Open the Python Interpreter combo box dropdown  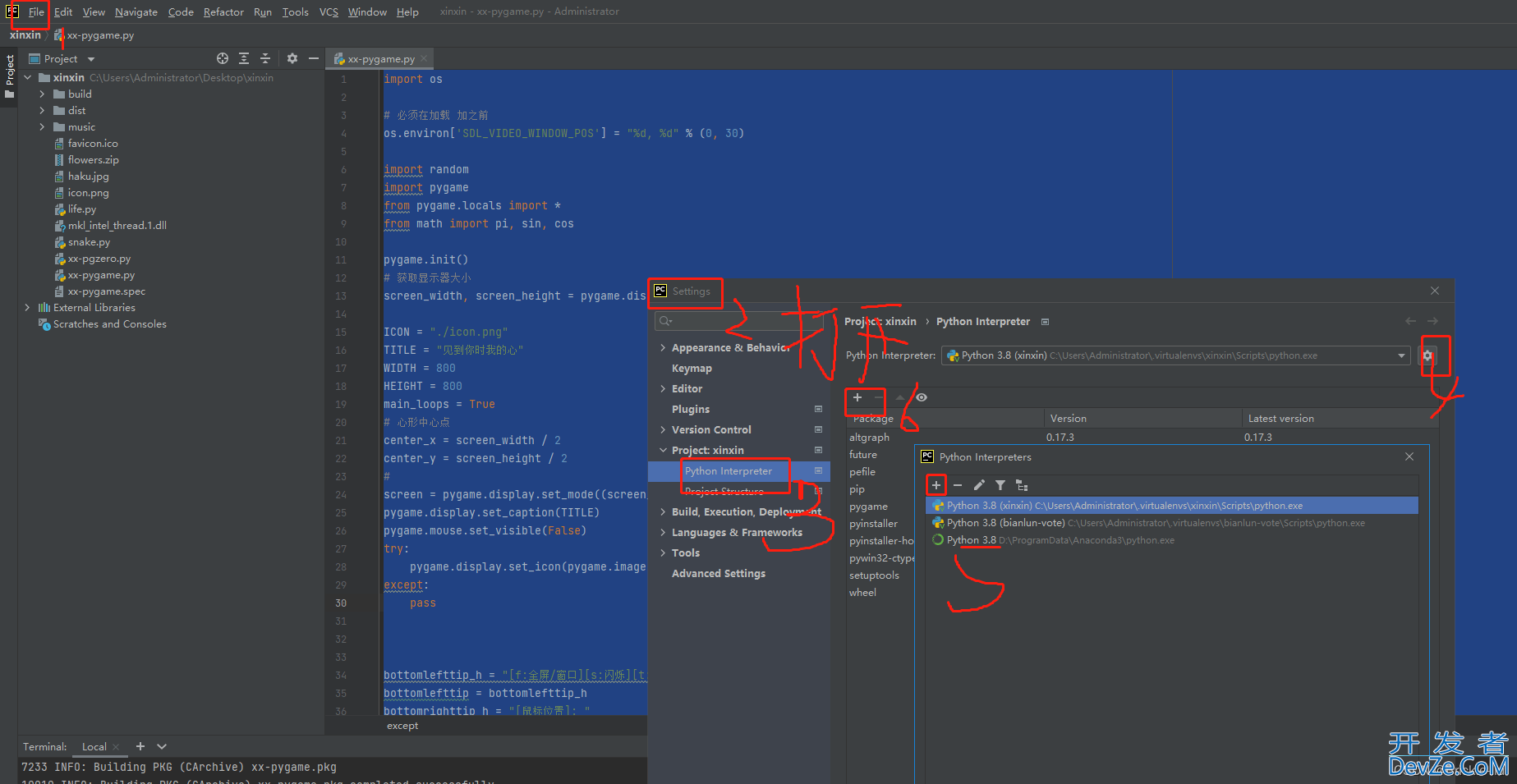point(1401,355)
